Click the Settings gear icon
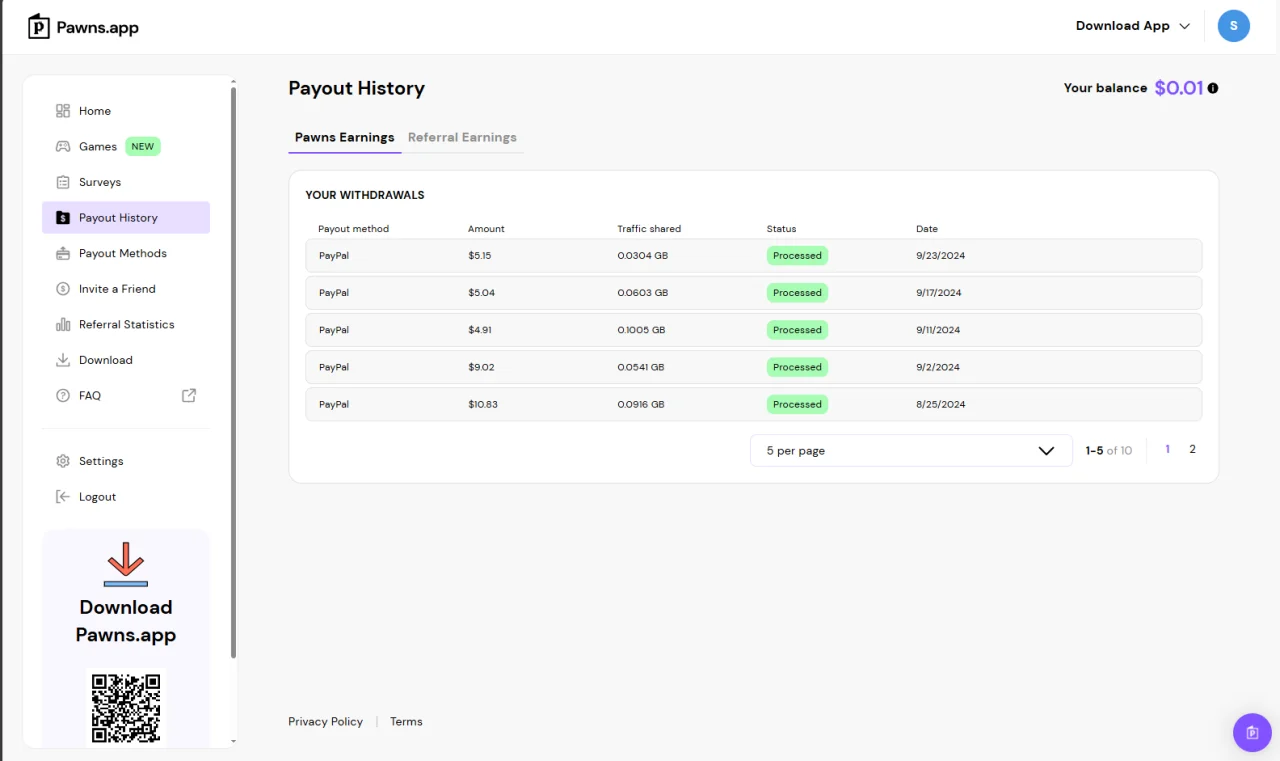The image size is (1280, 761). (63, 461)
